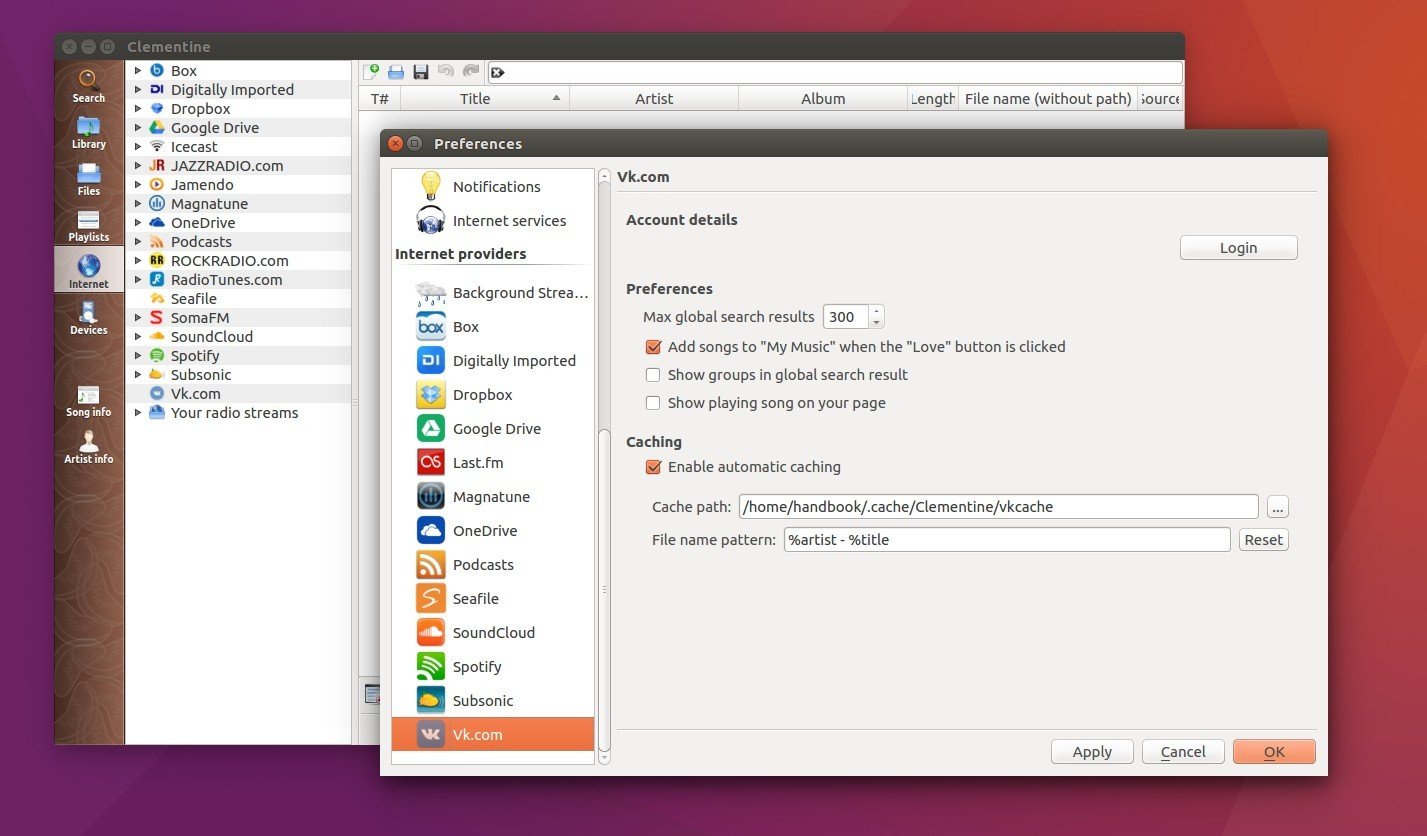The image size is (1427, 836).
Task: Expand Google Drive tree node
Action: click(139, 128)
